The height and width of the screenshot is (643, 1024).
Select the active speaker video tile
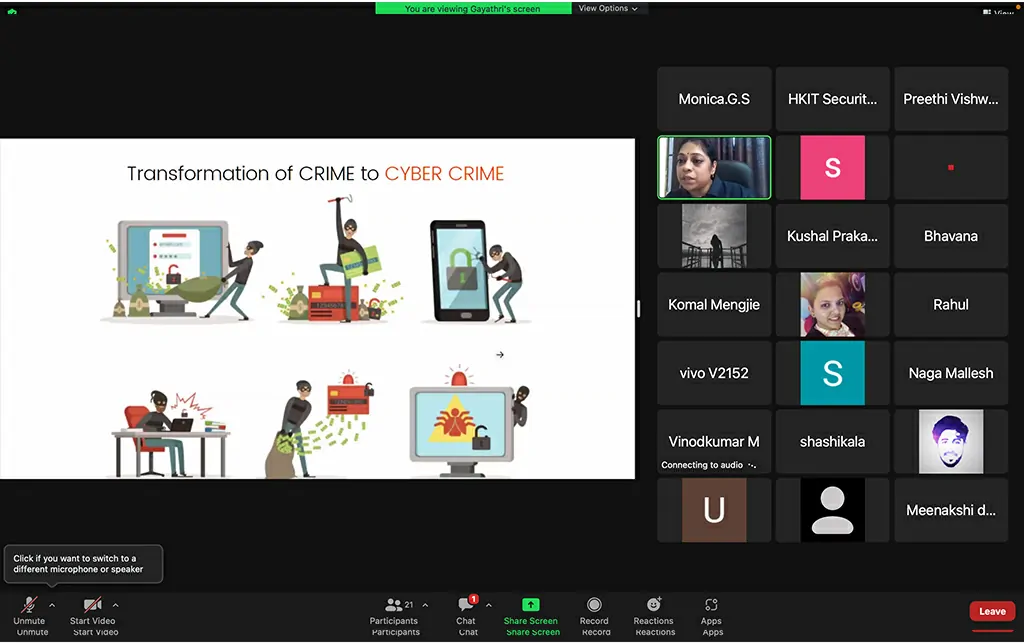click(x=714, y=167)
